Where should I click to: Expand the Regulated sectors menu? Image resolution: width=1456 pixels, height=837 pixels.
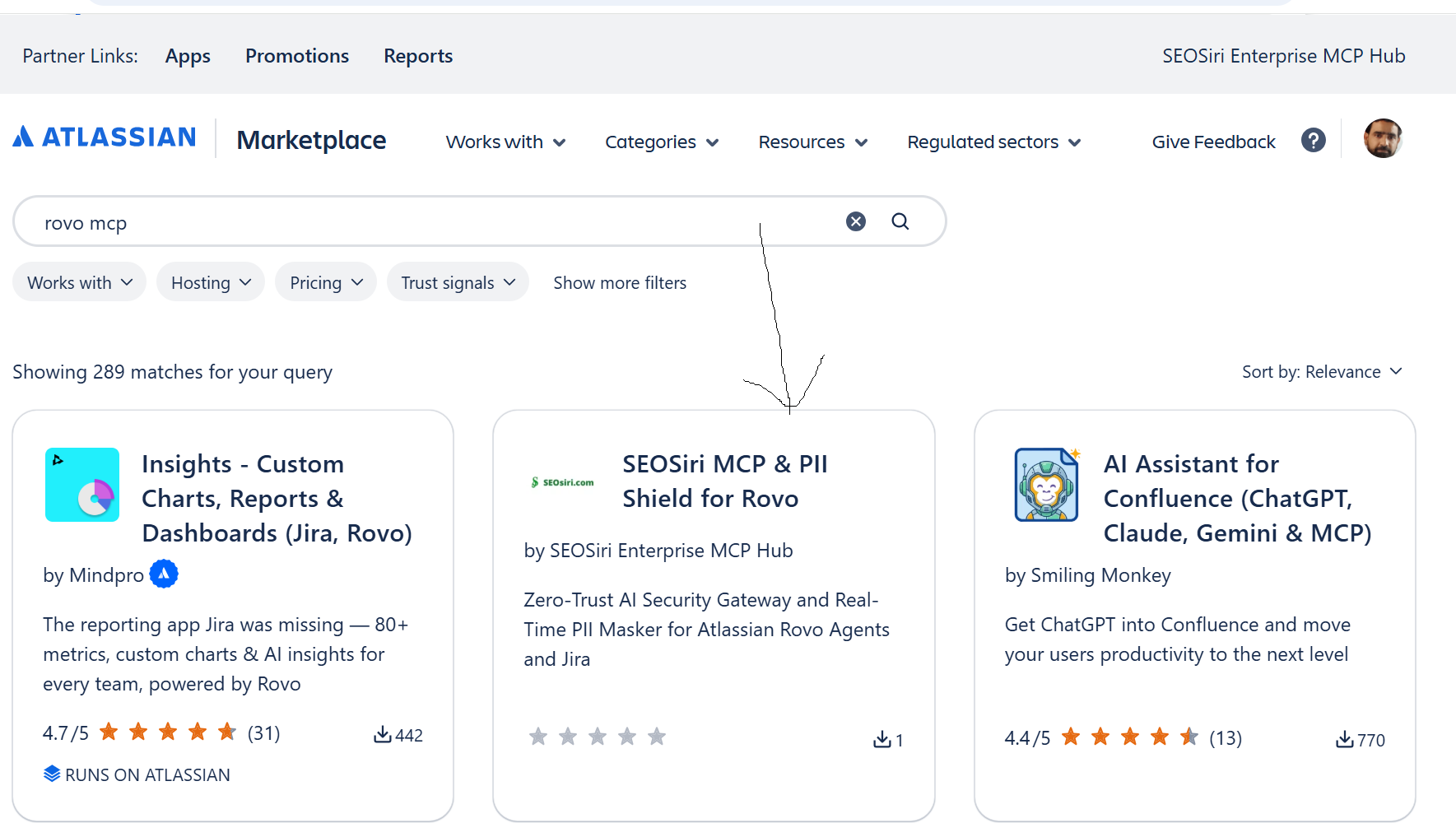pyautogui.click(x=994, y=142)
